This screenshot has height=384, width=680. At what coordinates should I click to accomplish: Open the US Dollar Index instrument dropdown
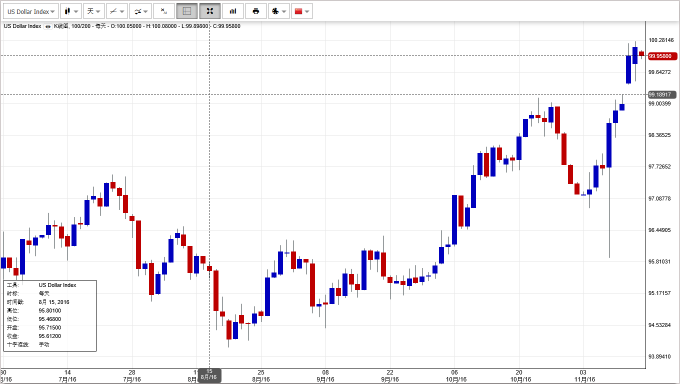click(30, 11)
